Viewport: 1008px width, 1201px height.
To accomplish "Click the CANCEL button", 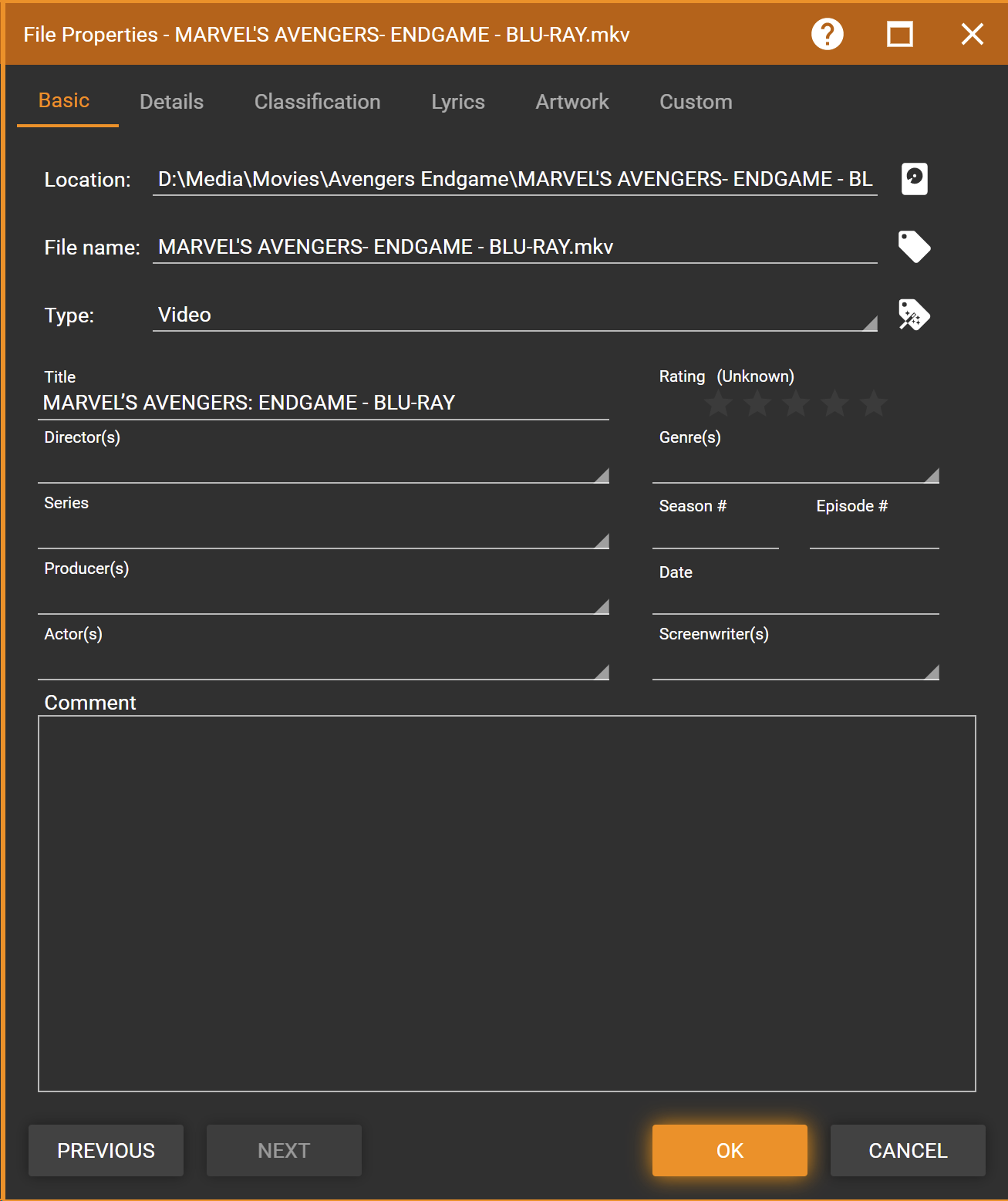I will coord(907,1150).
